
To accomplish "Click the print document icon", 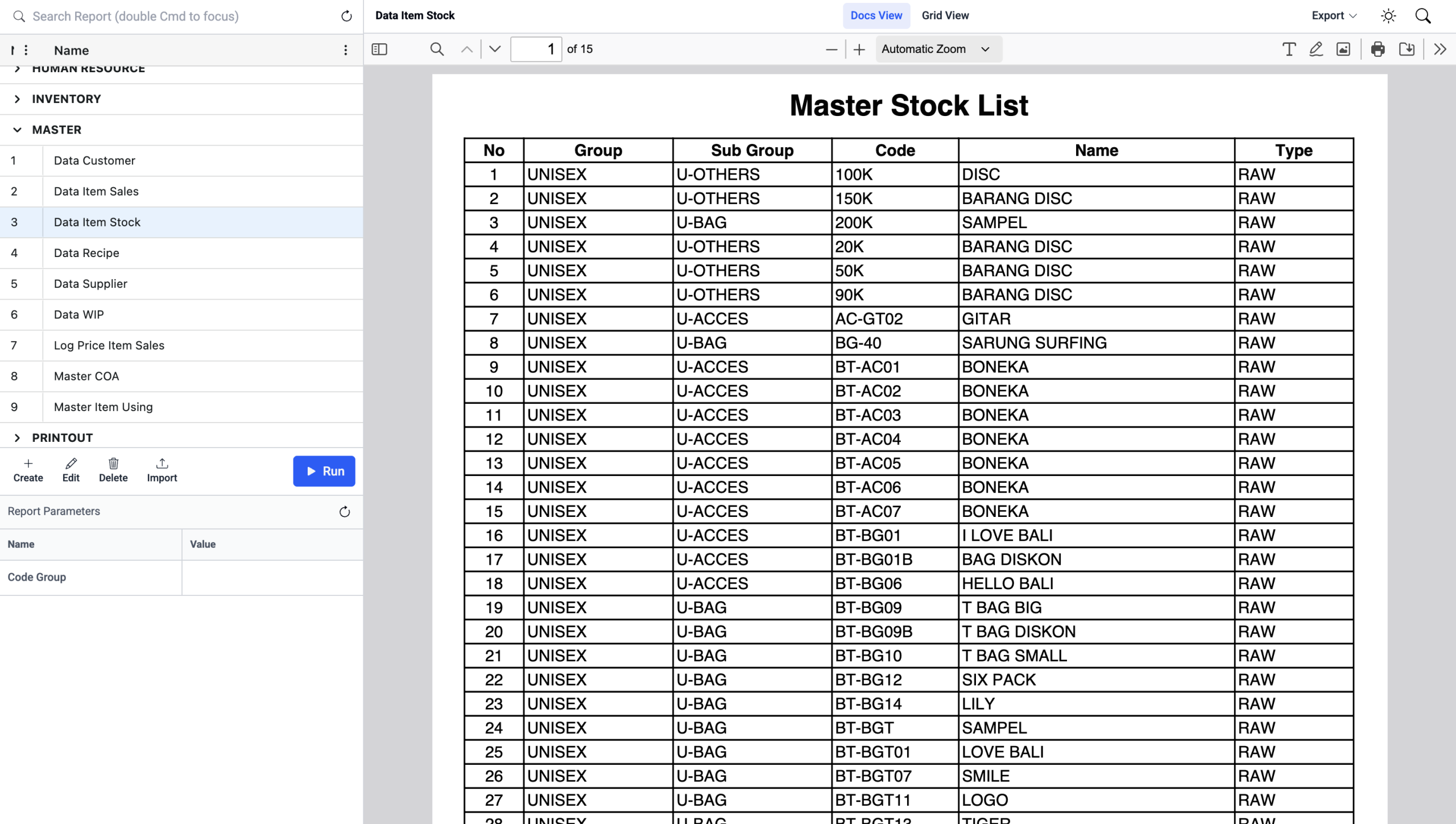I will click(x=1378, y=49).
